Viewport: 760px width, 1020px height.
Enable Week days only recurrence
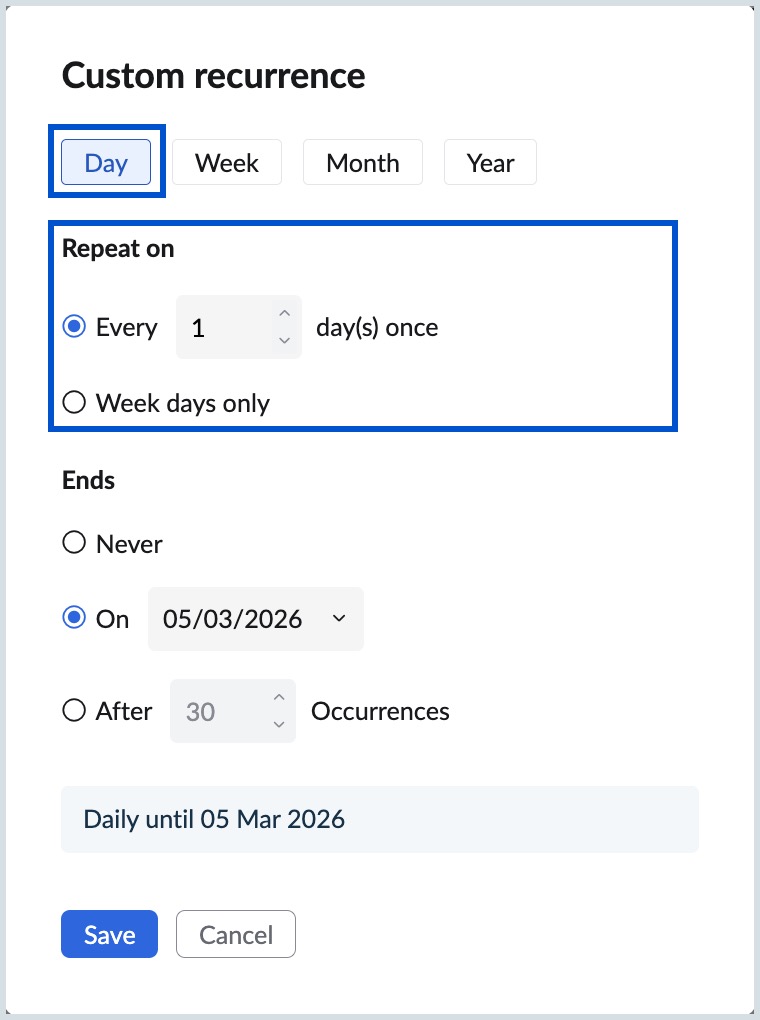(74, 402)
